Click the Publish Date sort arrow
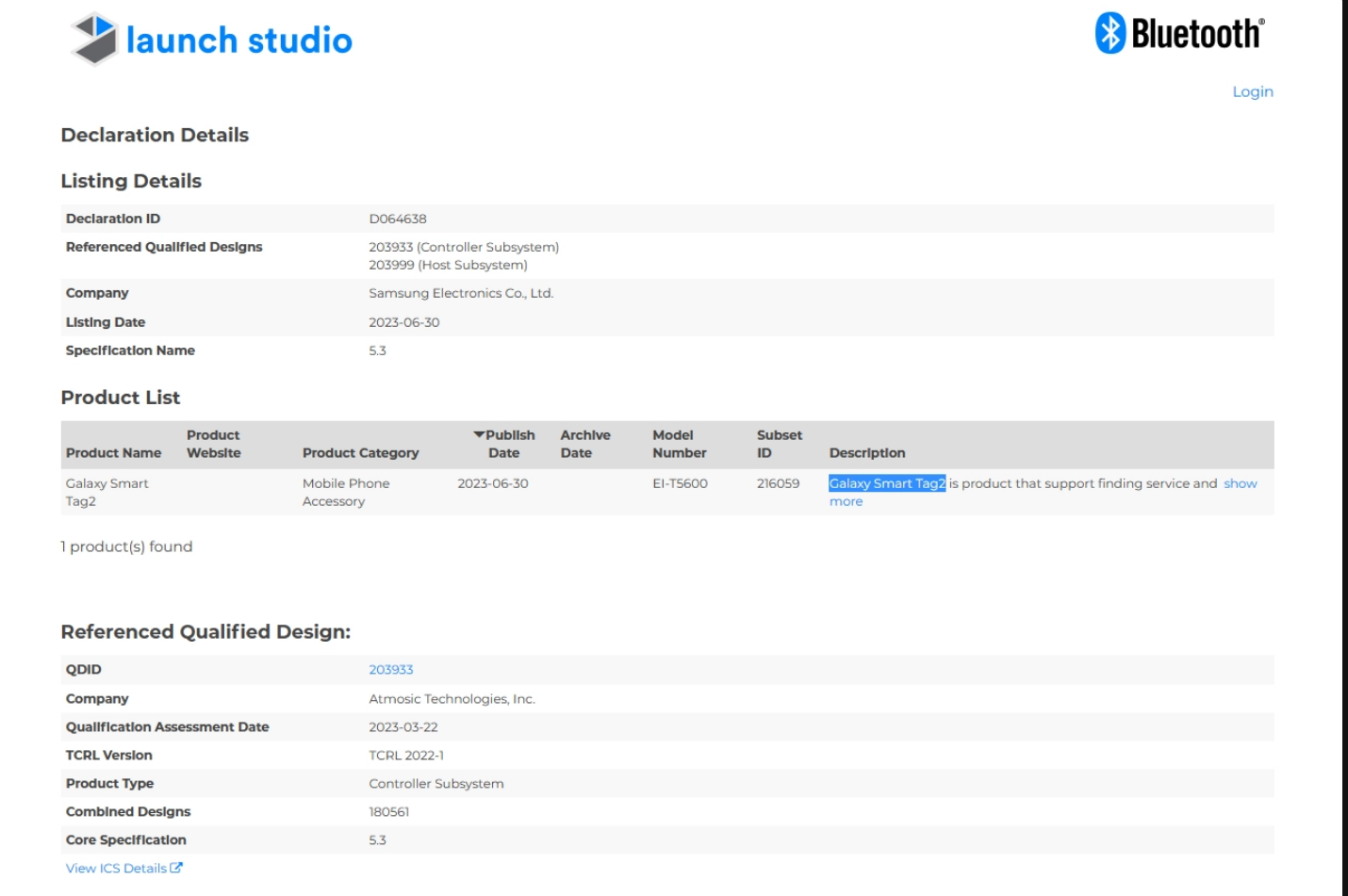The height and width of the screenshot is (896, 1348). [x=479, y=434]
